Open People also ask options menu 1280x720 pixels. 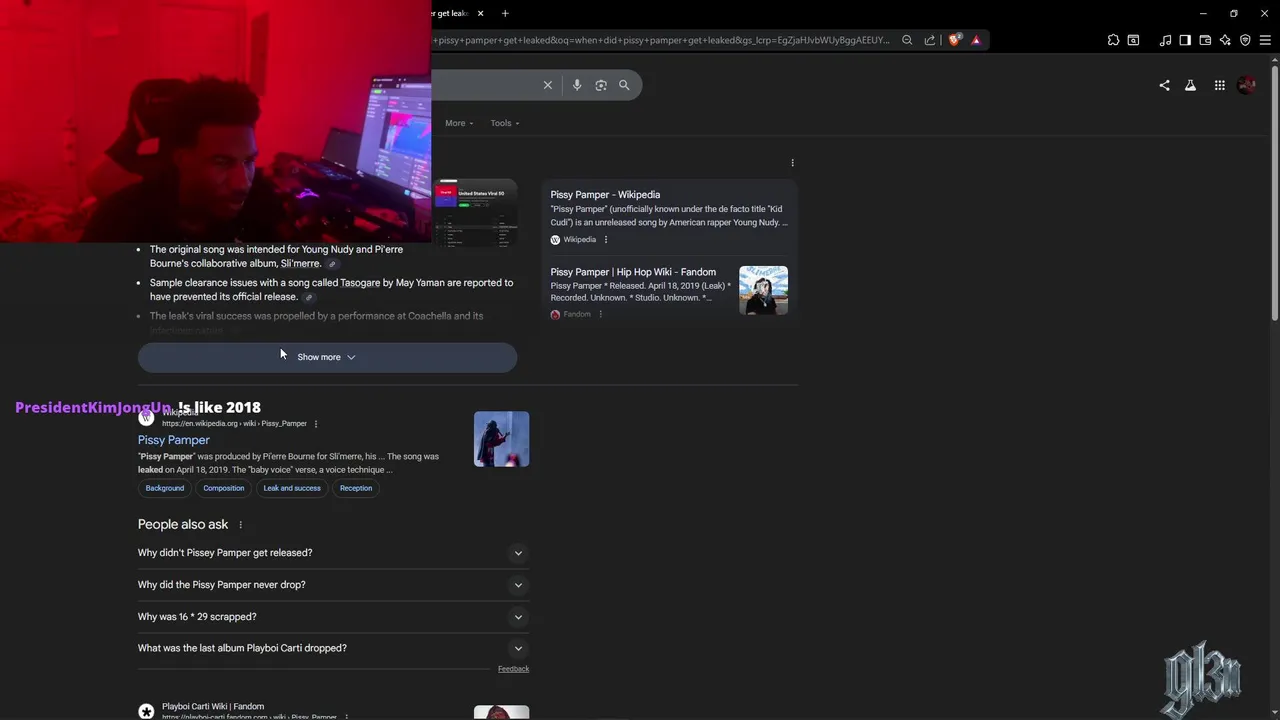(x=240, y=525)
